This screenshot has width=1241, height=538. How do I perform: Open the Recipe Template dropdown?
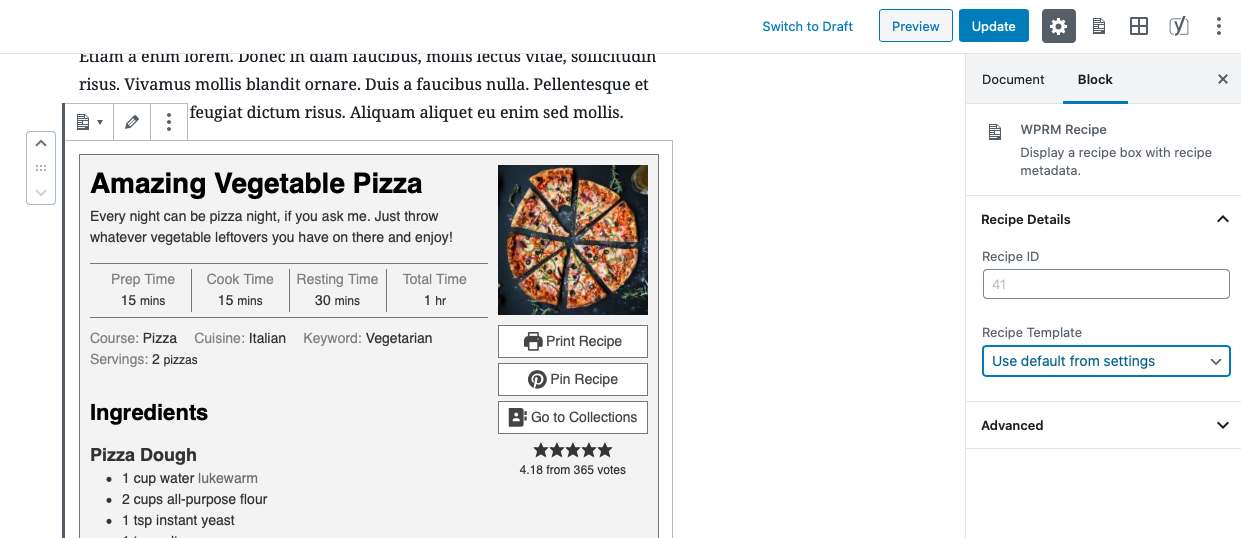(1106, 361)
